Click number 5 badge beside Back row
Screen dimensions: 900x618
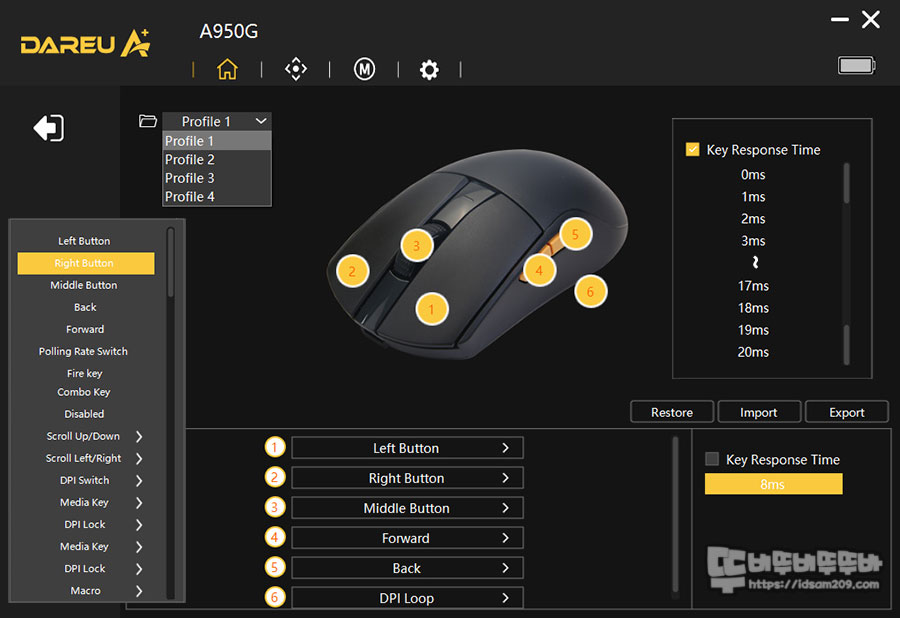click(275, 568)
